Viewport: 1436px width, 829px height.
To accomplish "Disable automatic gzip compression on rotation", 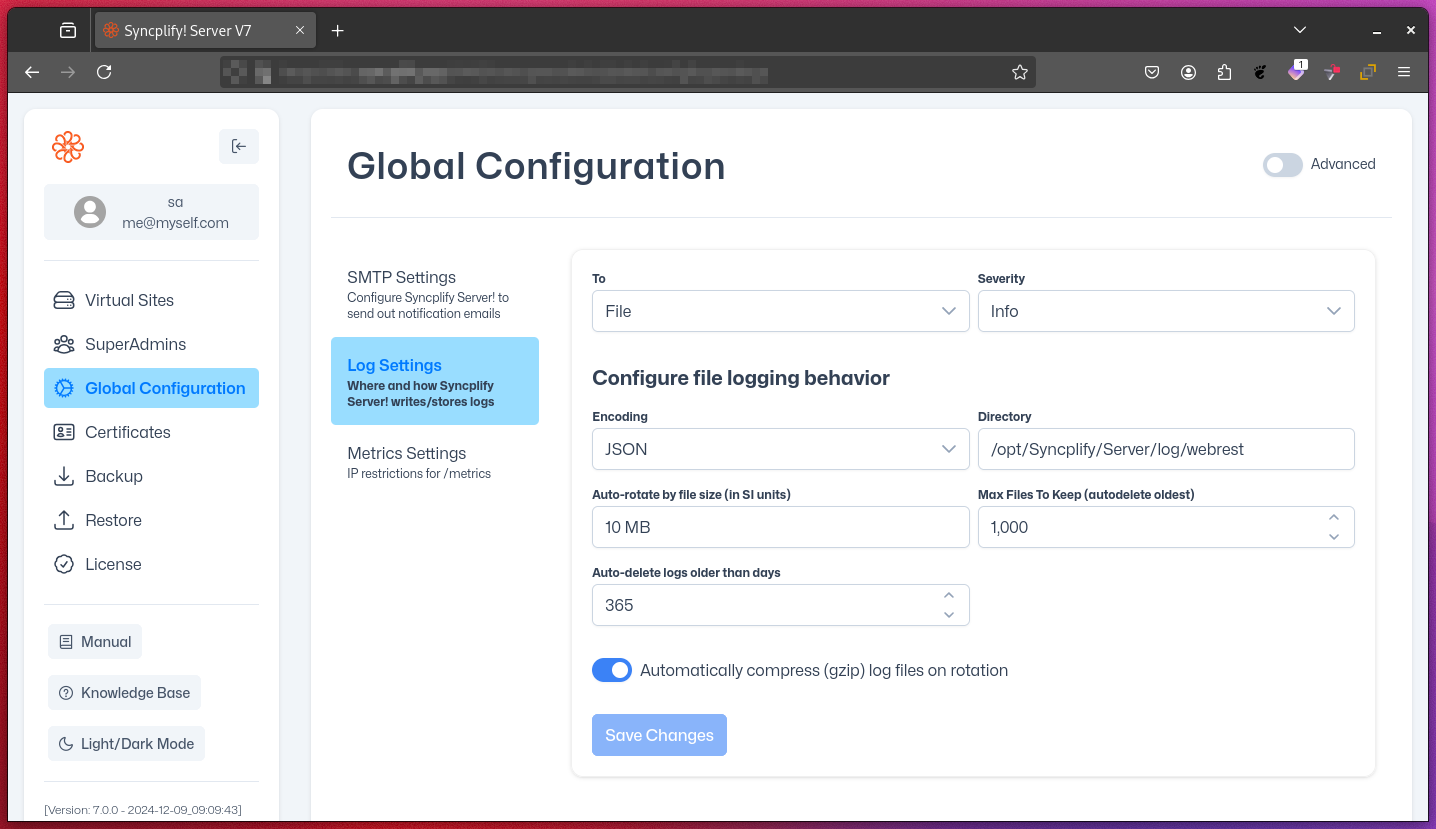I will pos(612,670).
